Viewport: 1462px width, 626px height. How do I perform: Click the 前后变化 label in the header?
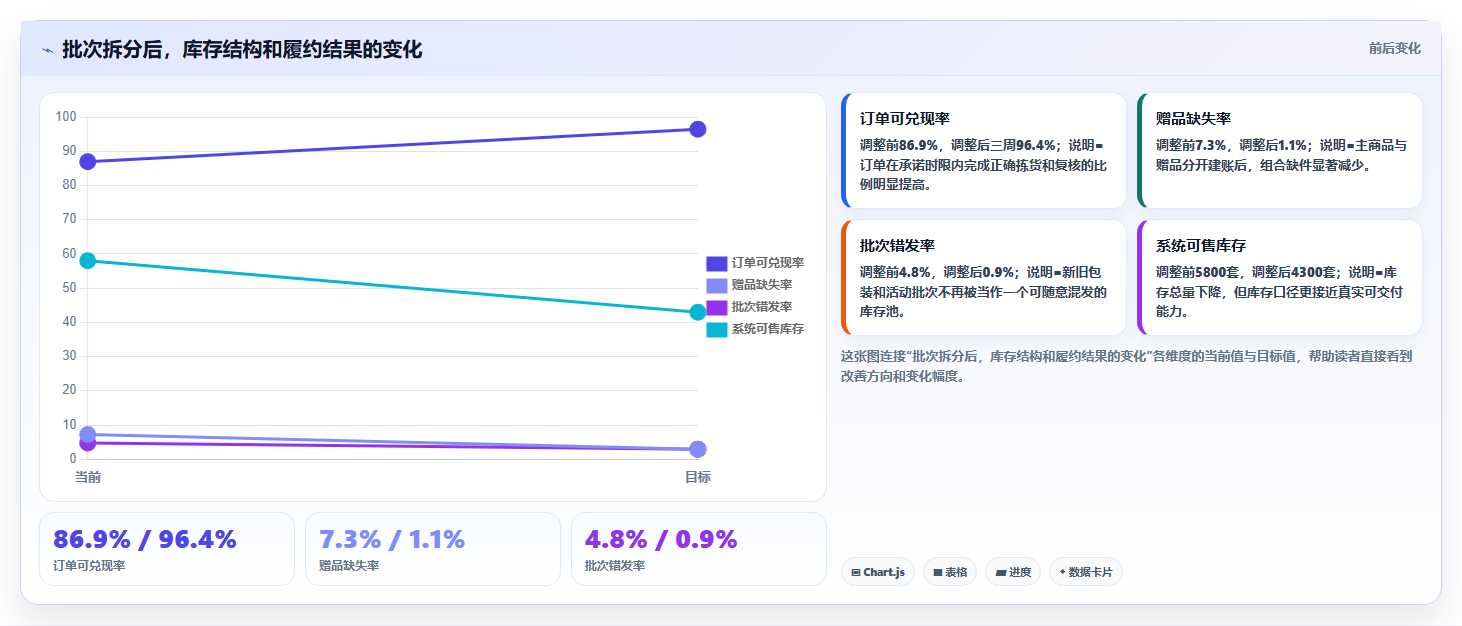pyautogui.click(x=1394, y=49)
